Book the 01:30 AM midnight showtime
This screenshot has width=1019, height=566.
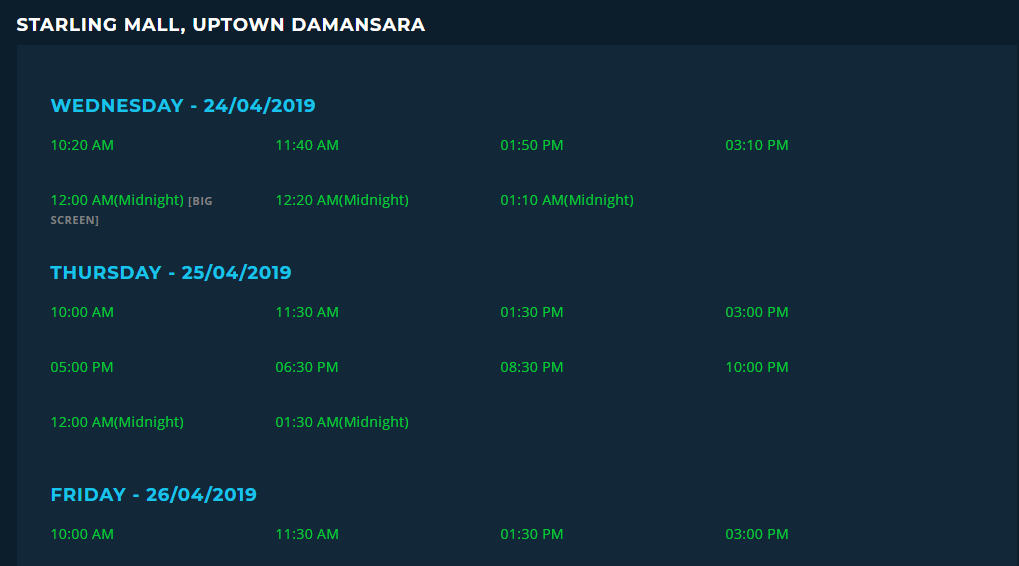click(x=342, y=422)
